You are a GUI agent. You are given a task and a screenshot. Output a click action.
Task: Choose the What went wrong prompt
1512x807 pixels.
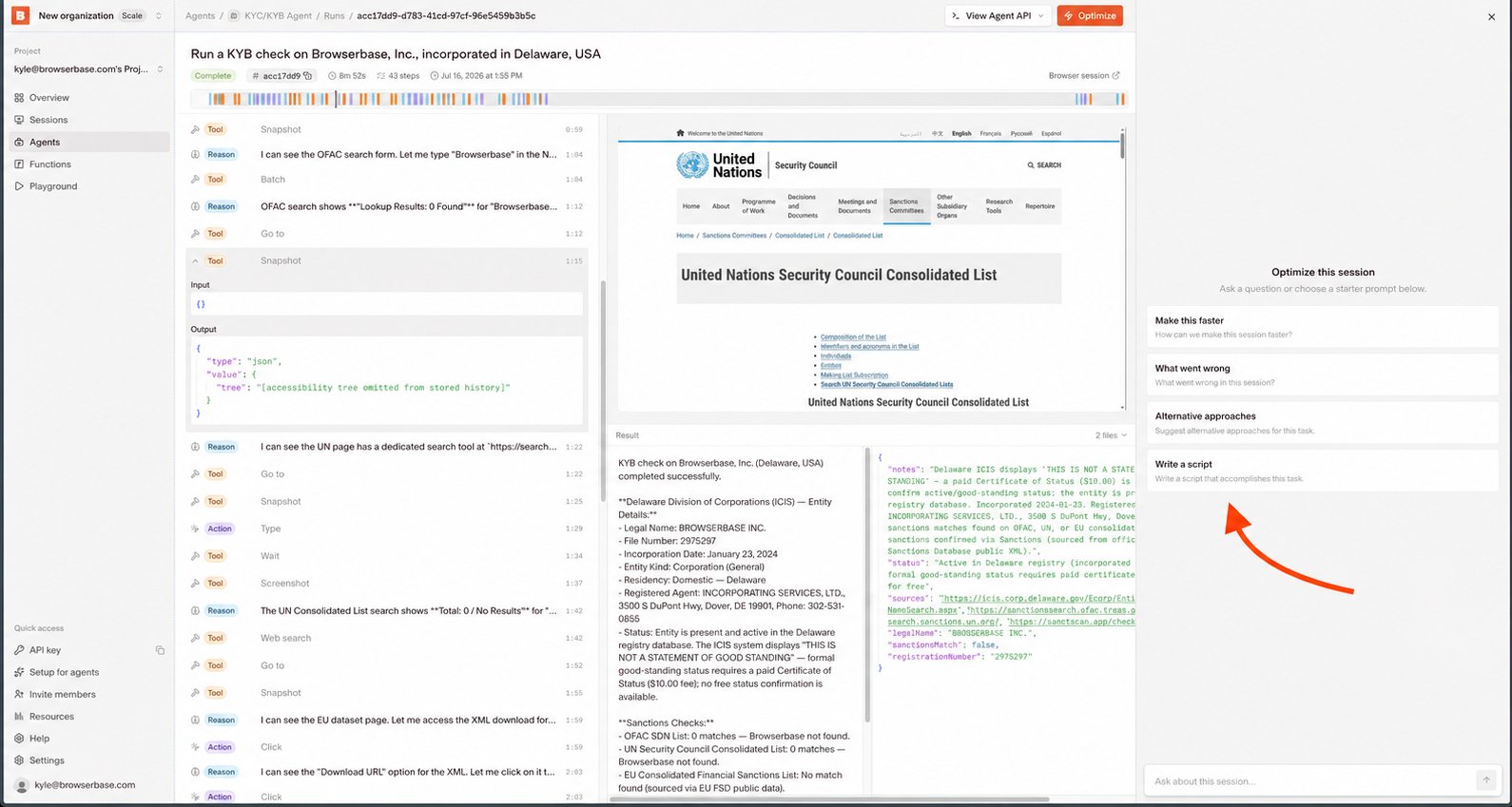1323,375
